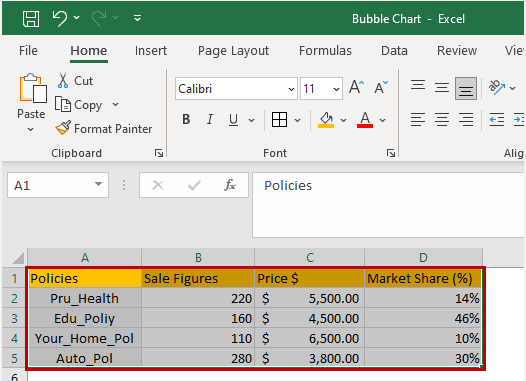Screen dimensions: 526x381
Task: Click the Redo arrow icon
Action: click(99, 18)
